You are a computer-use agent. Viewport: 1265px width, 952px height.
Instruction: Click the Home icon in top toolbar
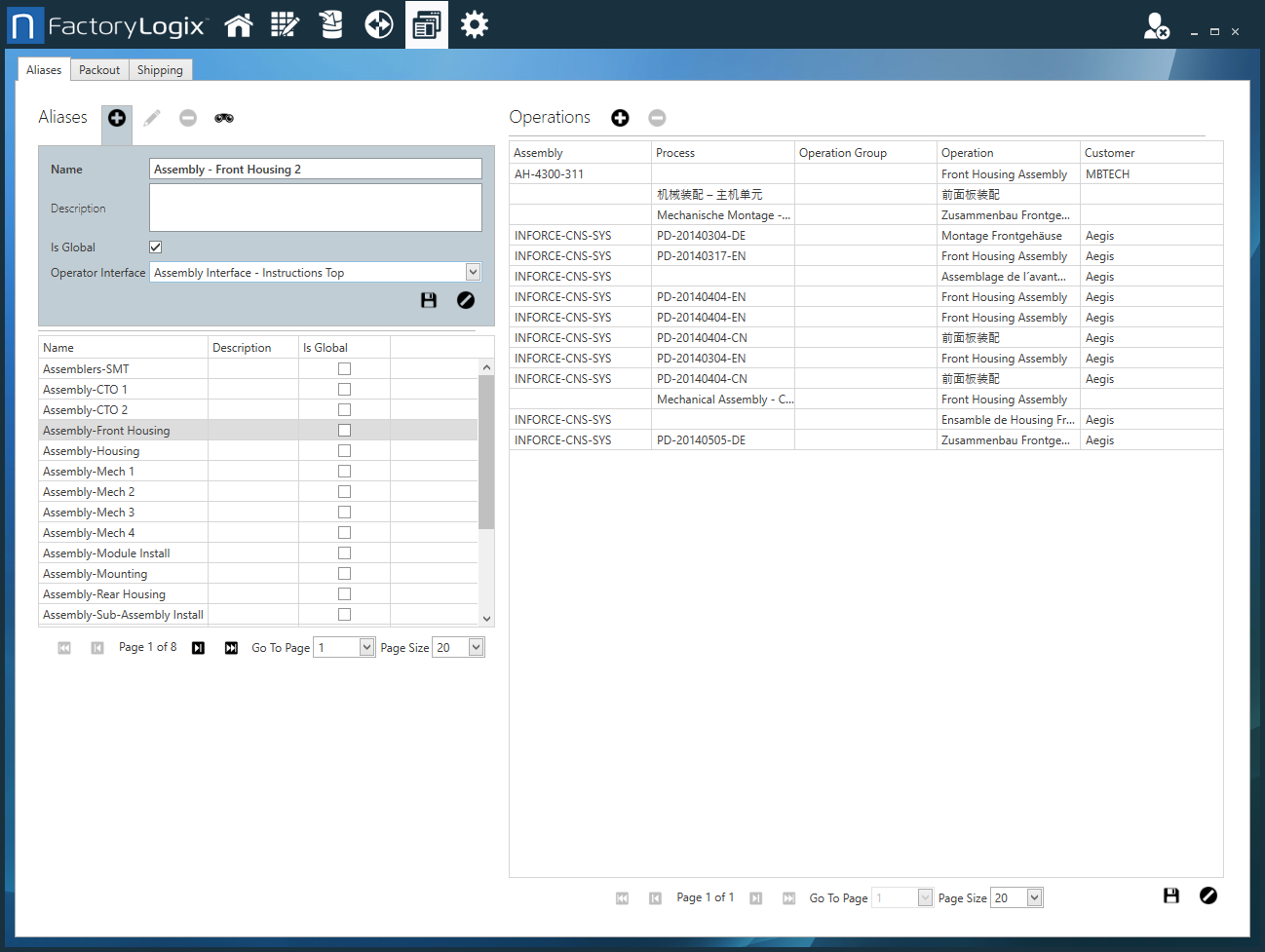[239, 25]
